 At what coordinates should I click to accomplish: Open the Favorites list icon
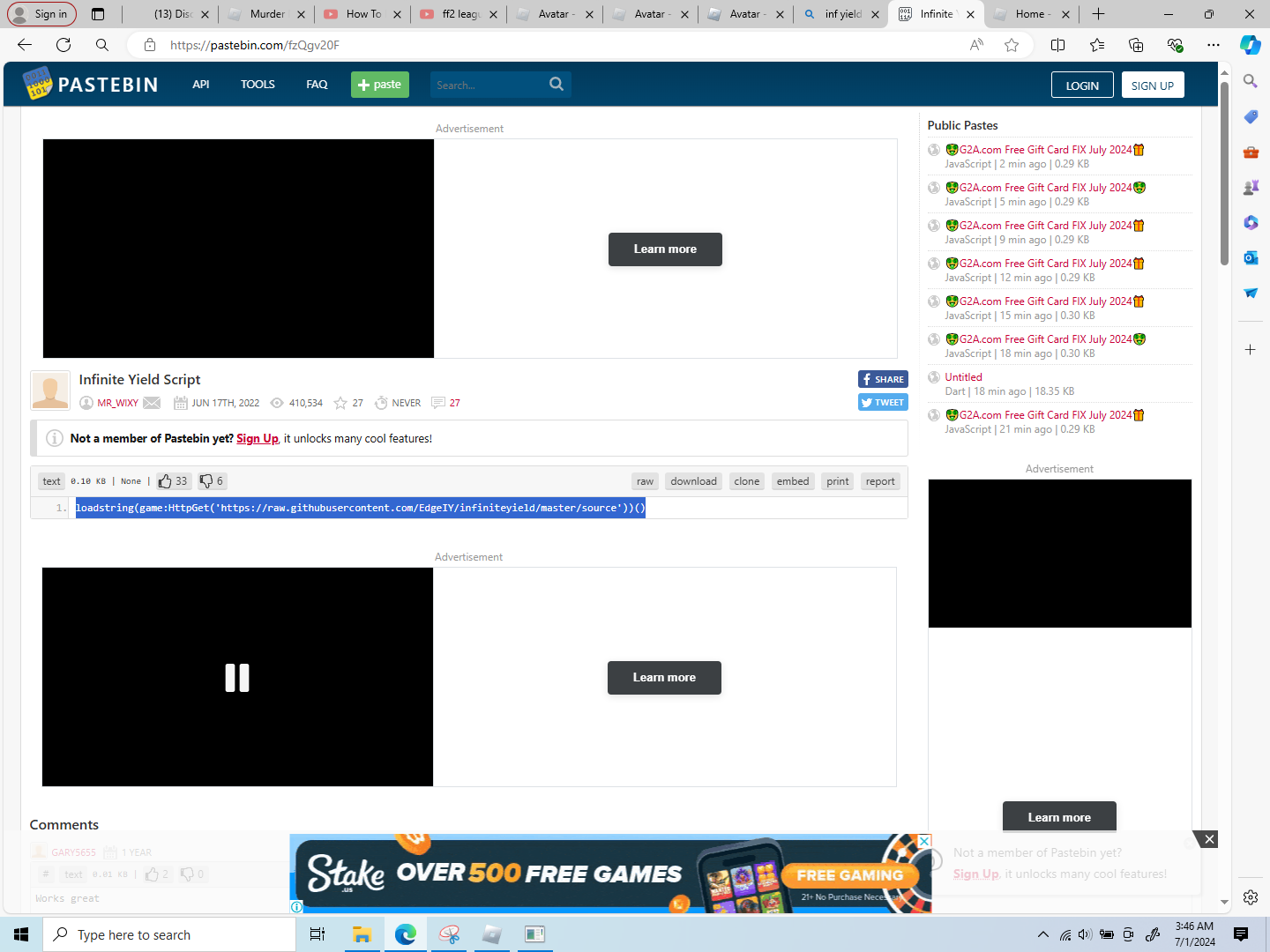tap(1097, 45)
